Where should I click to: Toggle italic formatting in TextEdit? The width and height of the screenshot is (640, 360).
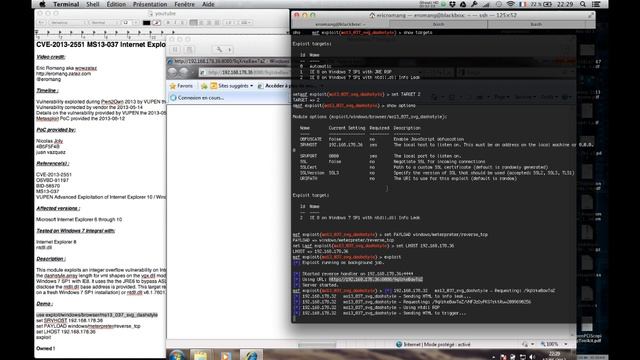175,23
